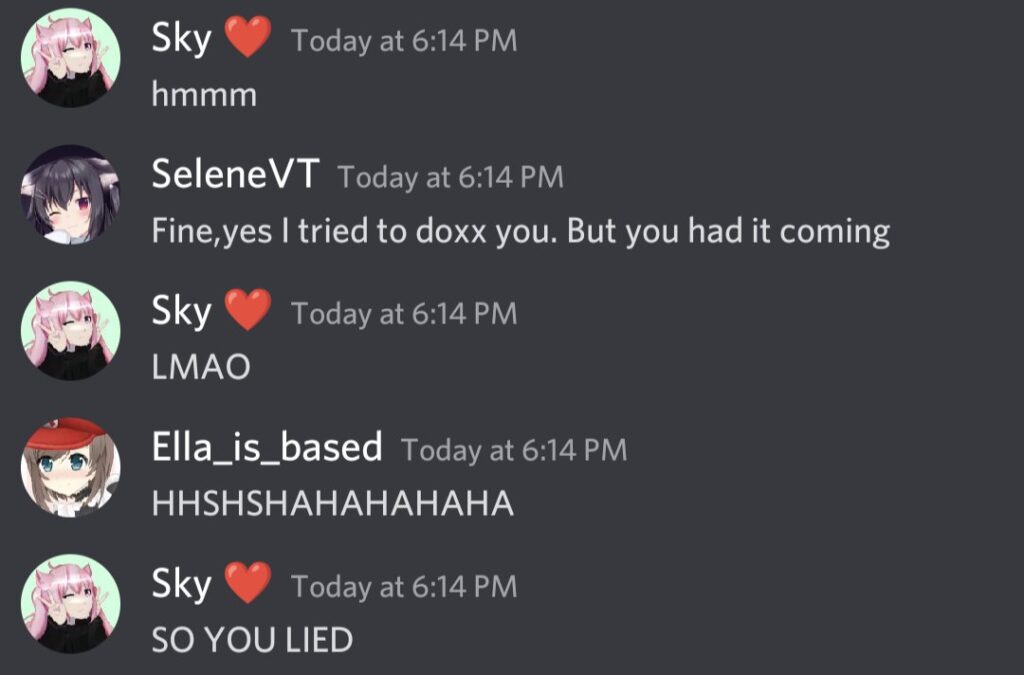Image resolution: width=1024 pixels, height=675 pixels.
Task: Click the Sky username above LMAO
Action: pyautogui.click(x=182, y=312)
